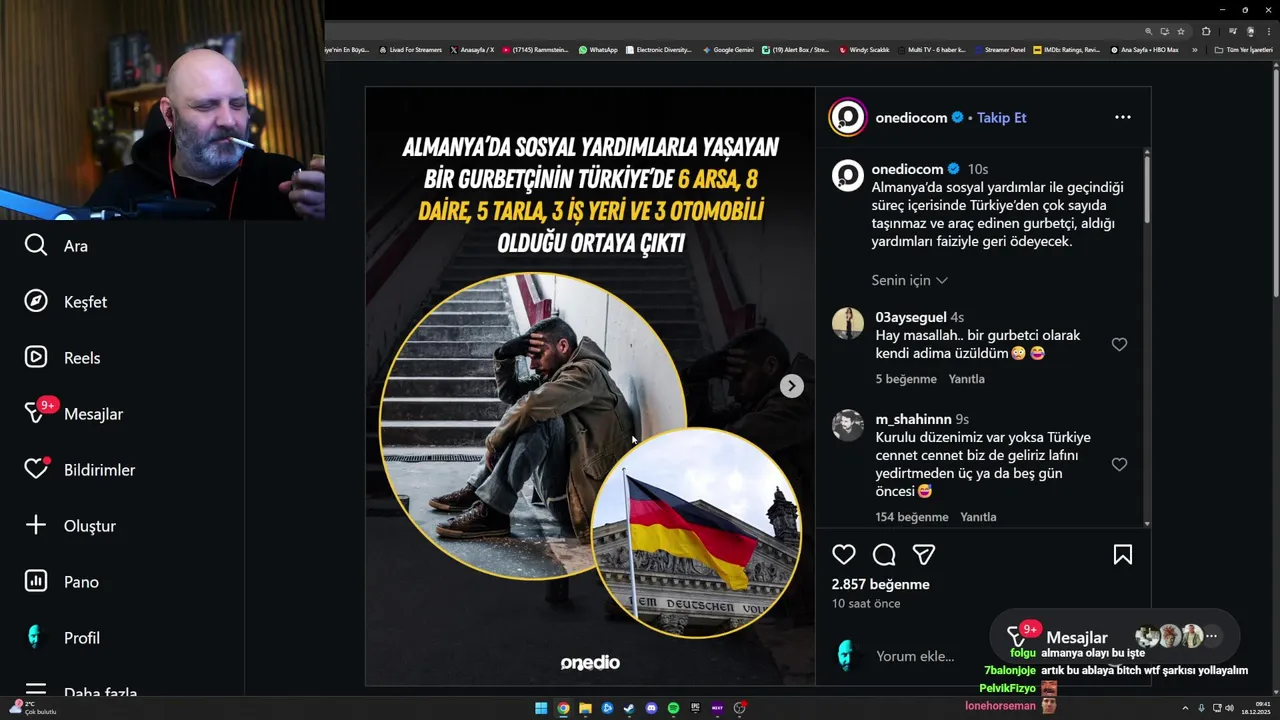Viewport: 1280px width, 720px height.
Task: Open onediocom avatar in post header
Action: (847, 117)
